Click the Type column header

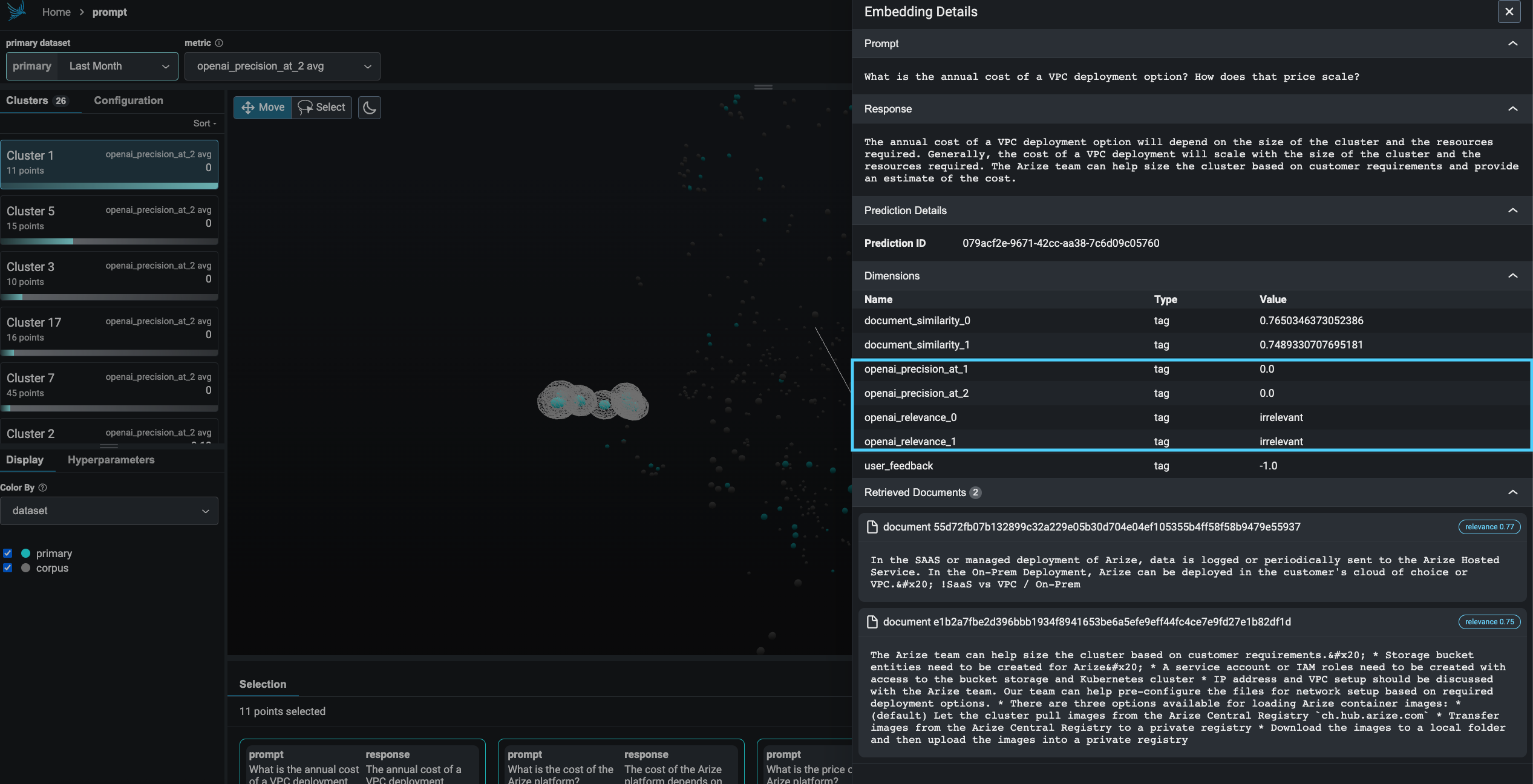[1165, 299]
